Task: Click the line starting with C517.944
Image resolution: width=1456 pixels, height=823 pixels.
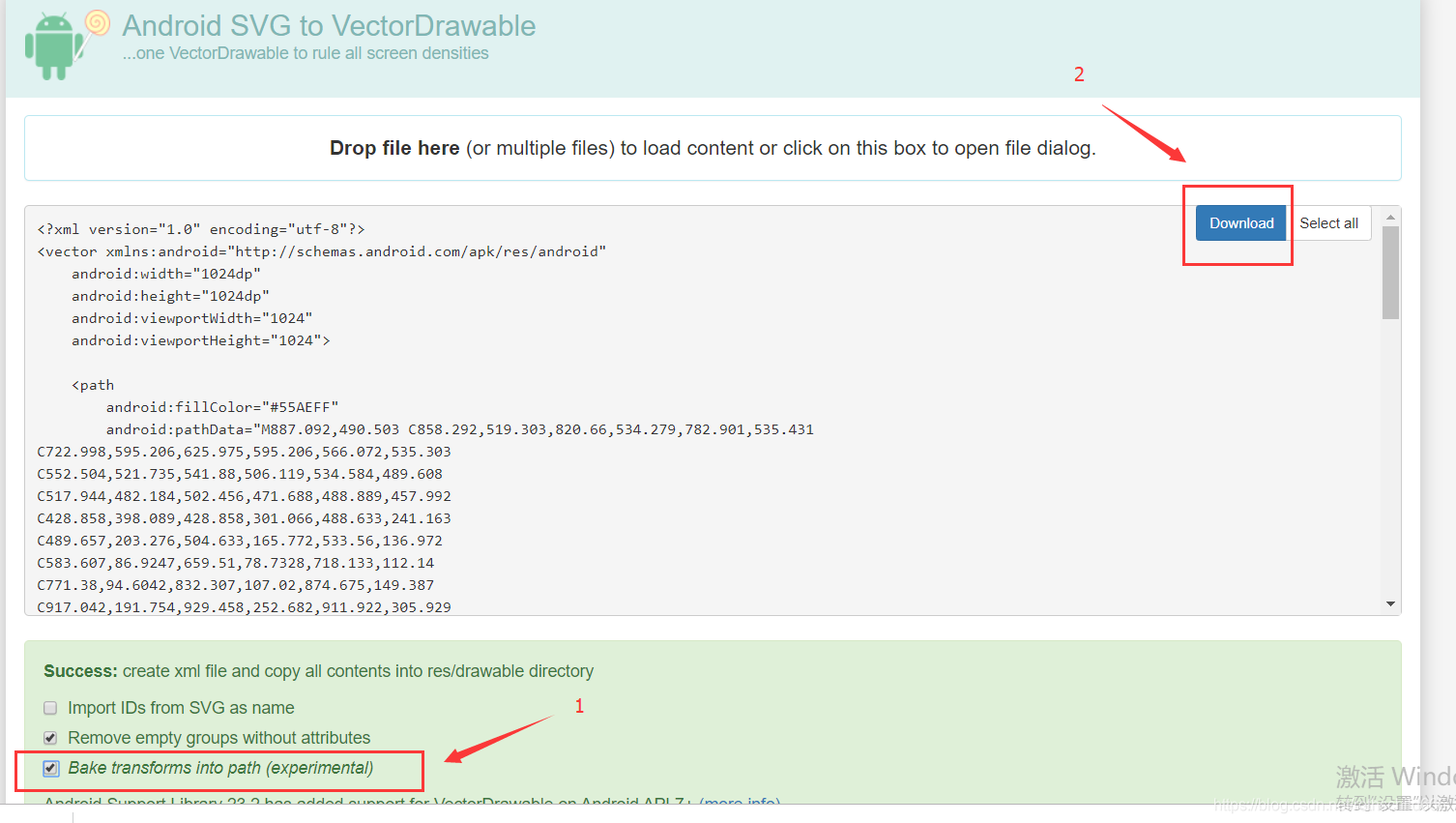Action: (244, 496)
